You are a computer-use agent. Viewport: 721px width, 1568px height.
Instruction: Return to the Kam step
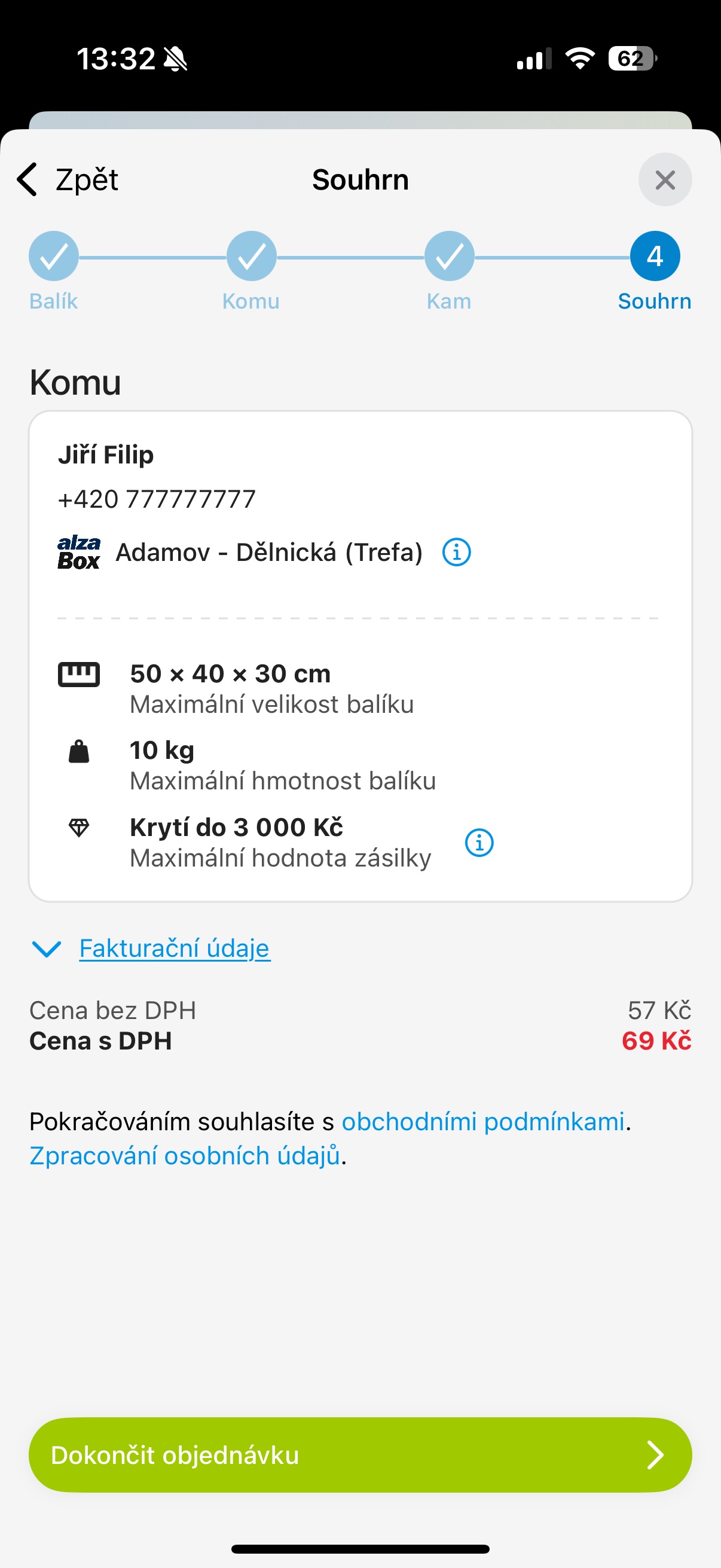pos(449,257)
